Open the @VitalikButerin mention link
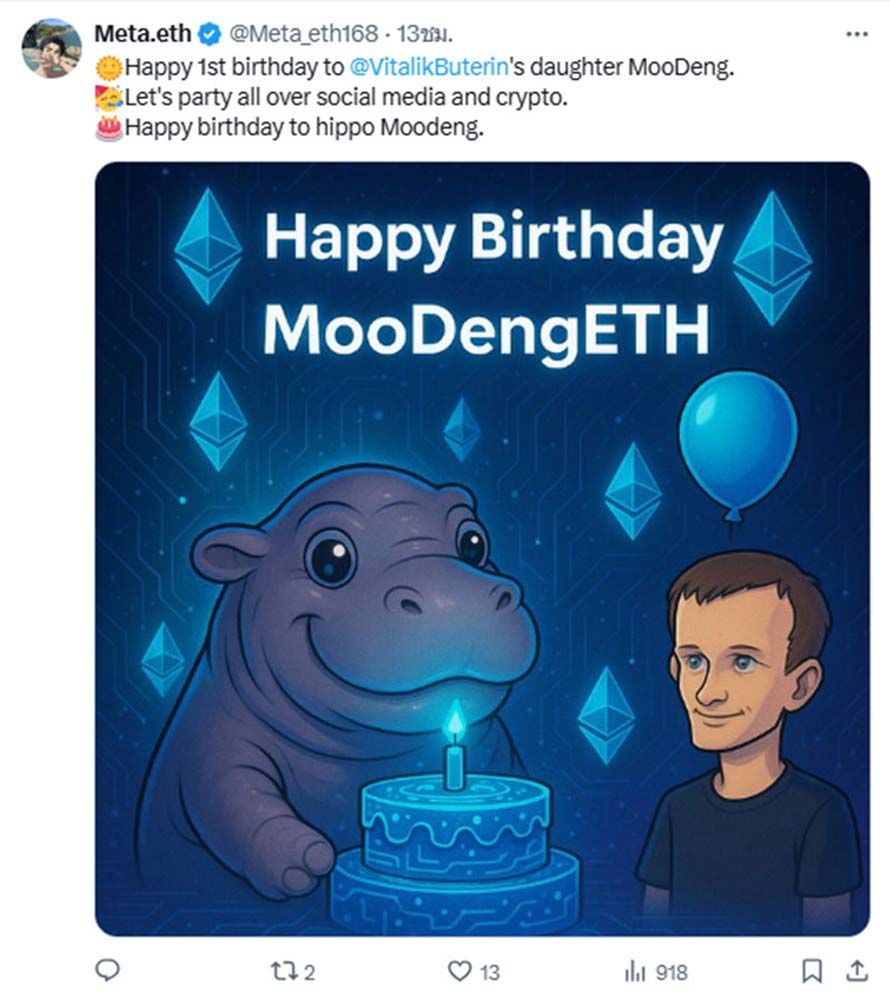 tap(429, 66)
